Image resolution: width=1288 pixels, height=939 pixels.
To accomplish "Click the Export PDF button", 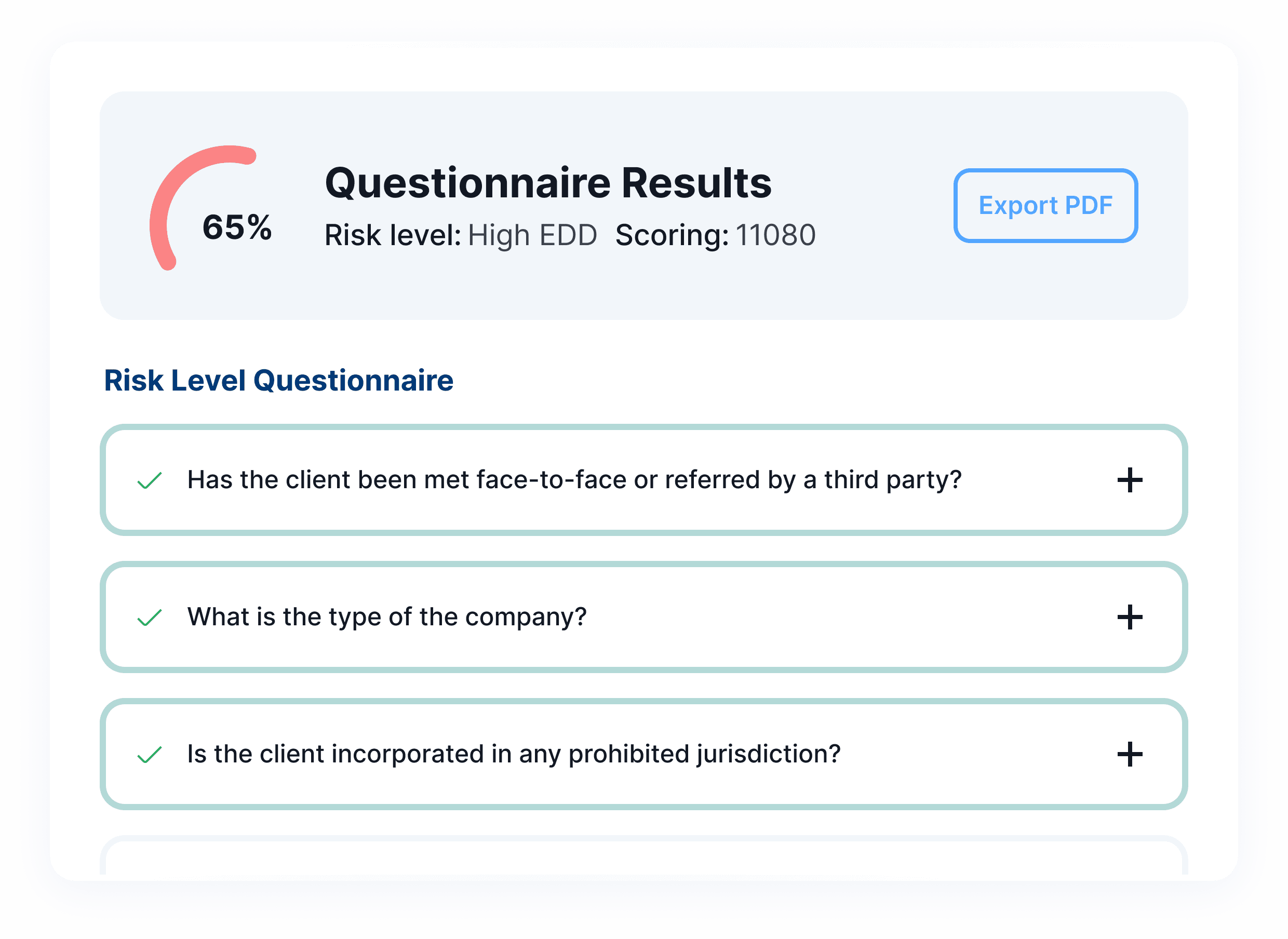I will tap(1045, 205).
